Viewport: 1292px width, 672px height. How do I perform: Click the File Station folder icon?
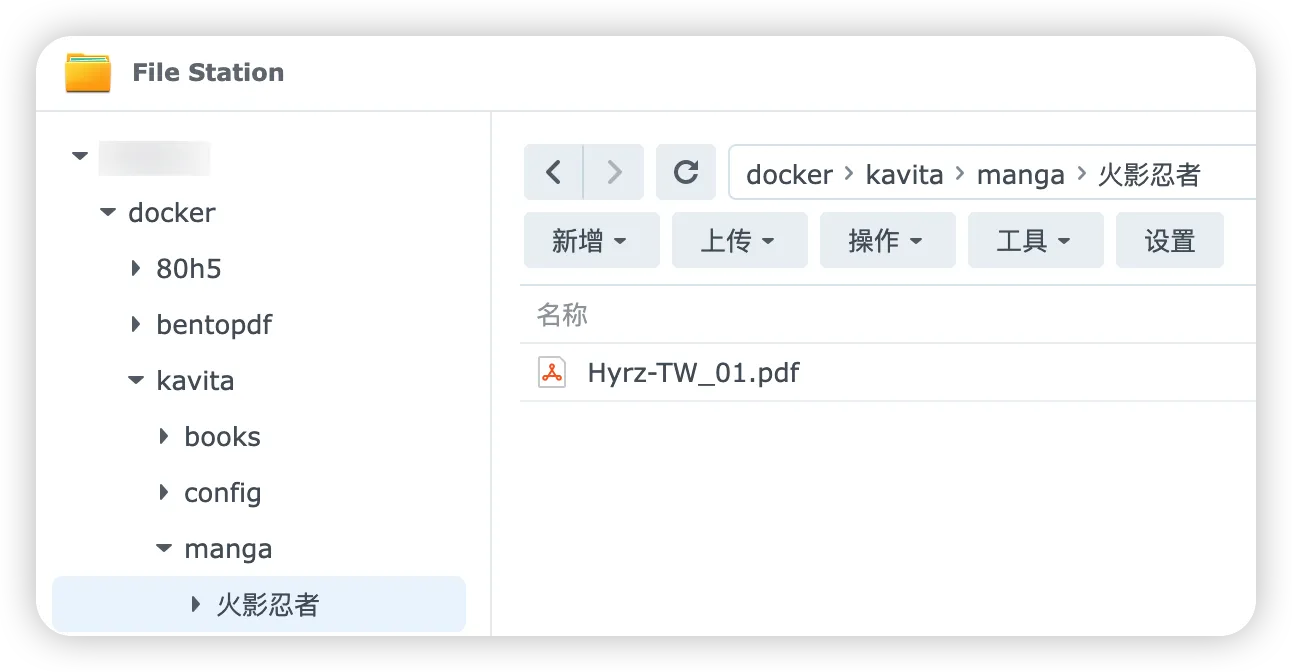(x=88, y=73)
